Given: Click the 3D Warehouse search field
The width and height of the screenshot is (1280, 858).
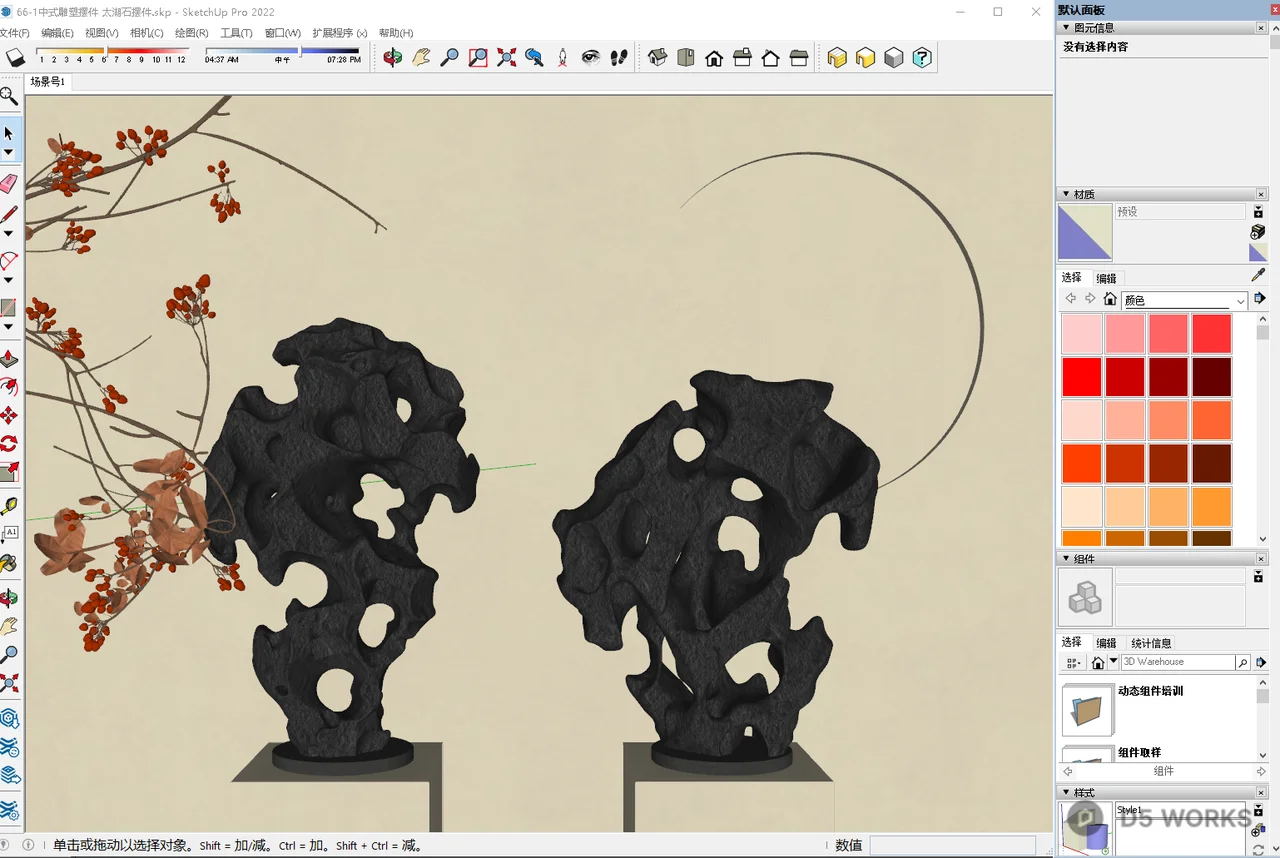Looking at the screenshot, I should tap(1177, 662).
